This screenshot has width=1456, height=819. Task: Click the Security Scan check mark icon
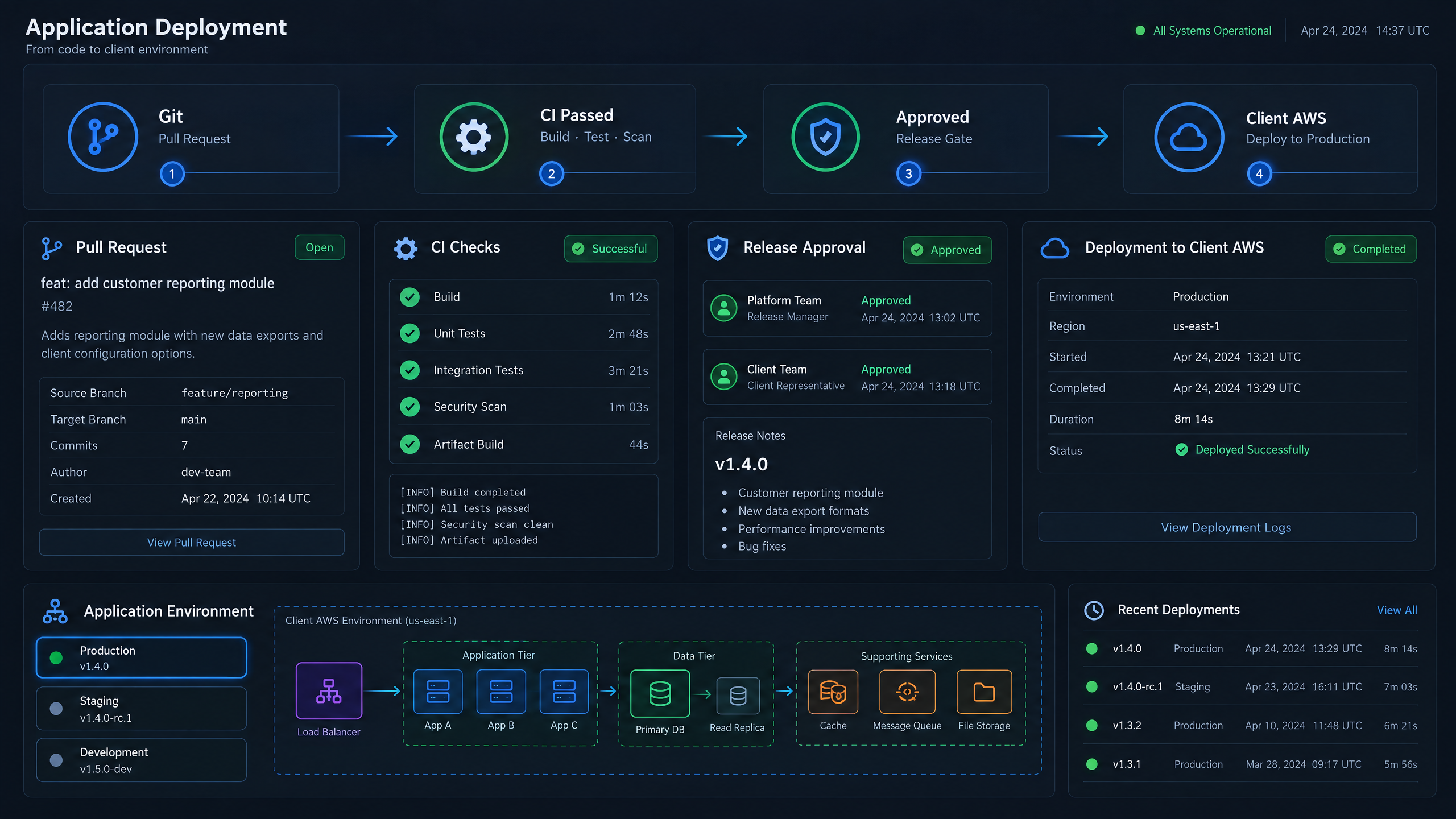click(x=409, y=407)
